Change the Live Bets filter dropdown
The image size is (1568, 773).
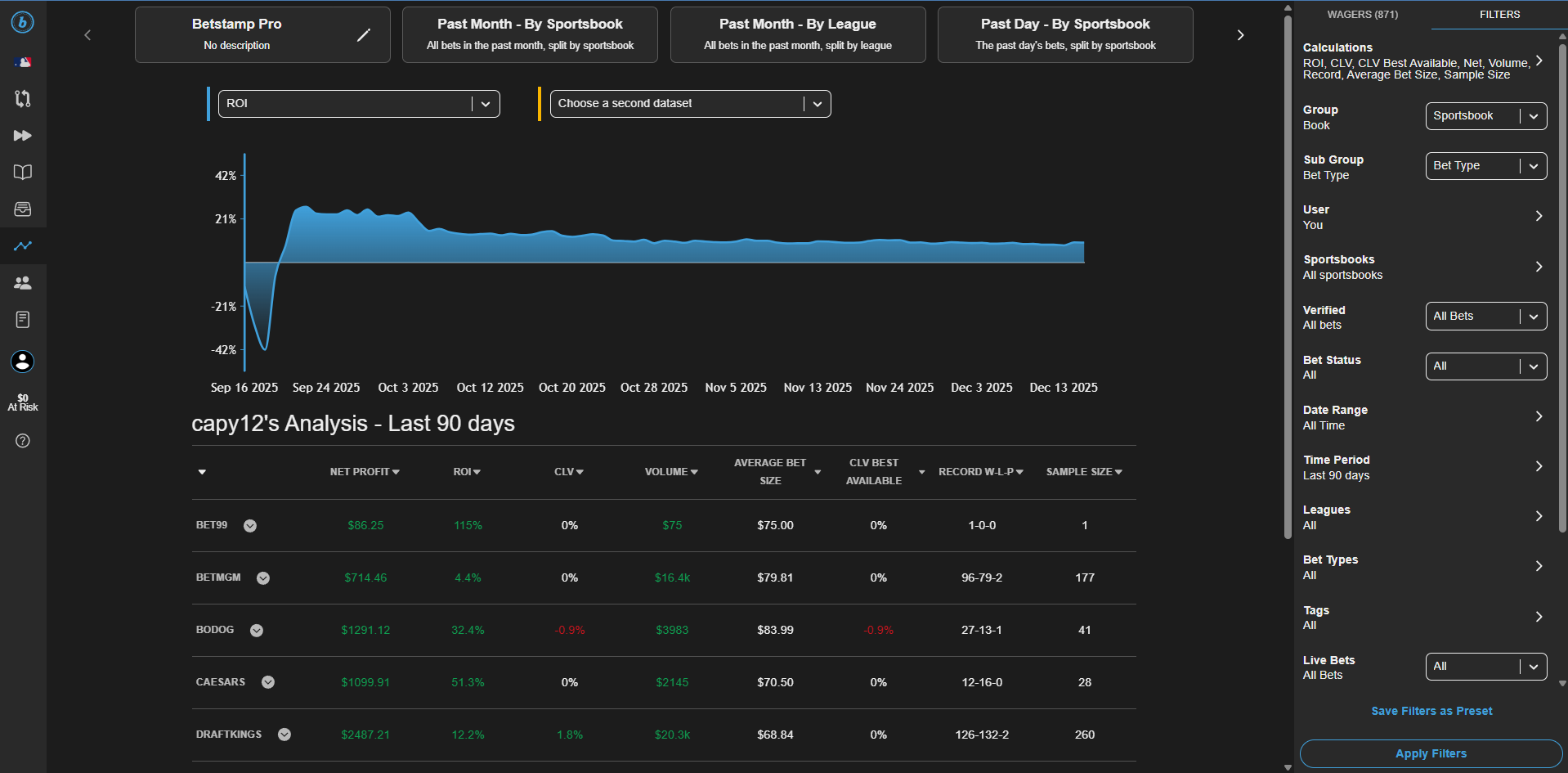(1485, 666)
